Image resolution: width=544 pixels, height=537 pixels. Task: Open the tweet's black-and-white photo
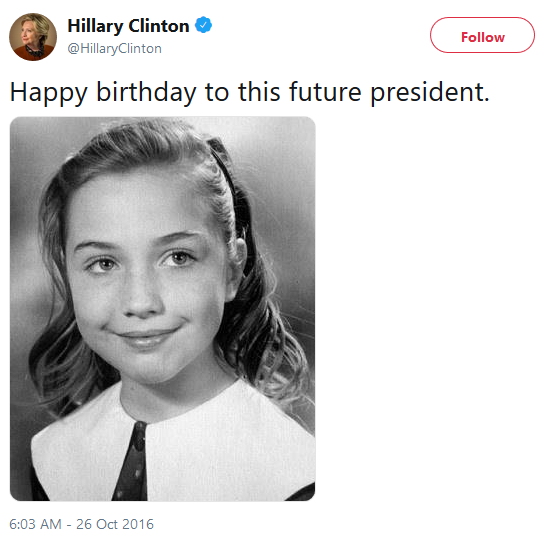[x=162, y=309]
